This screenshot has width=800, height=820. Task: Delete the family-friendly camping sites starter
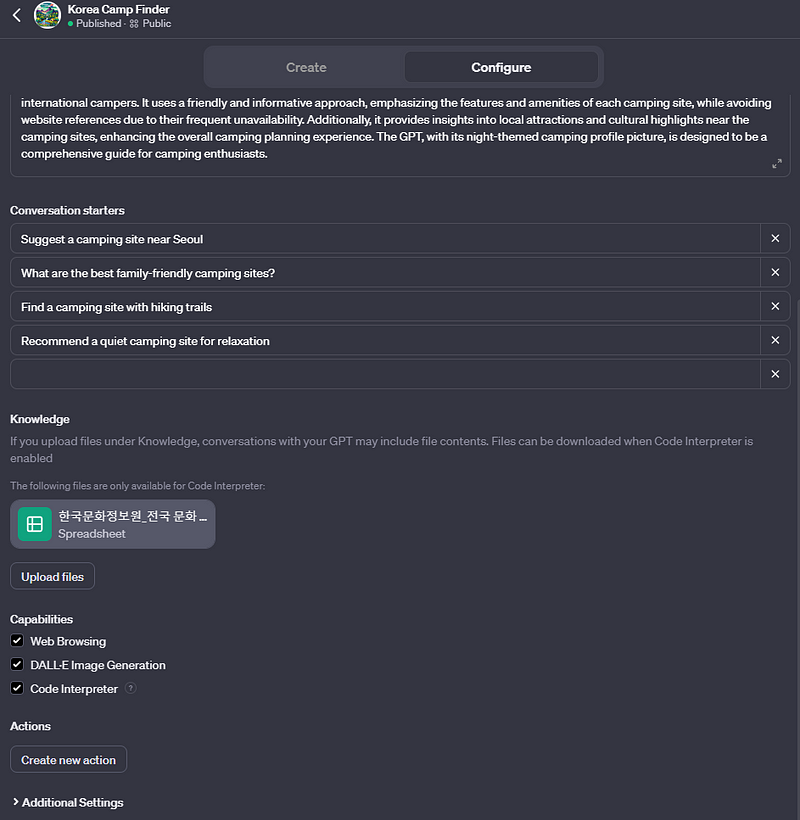[775, 273]
